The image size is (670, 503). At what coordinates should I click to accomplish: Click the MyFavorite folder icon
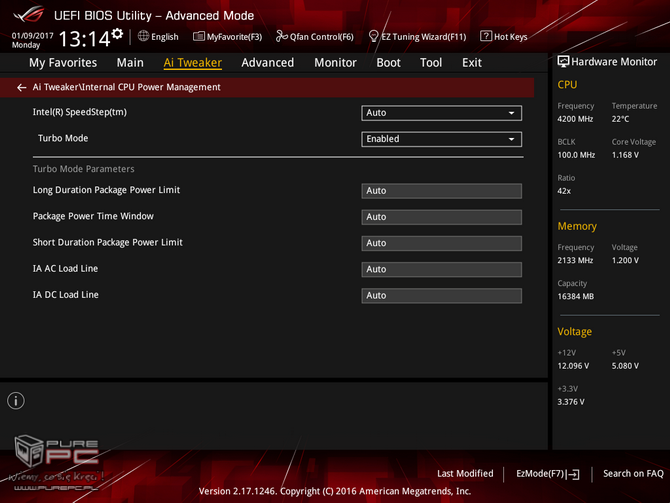[199, 36]
